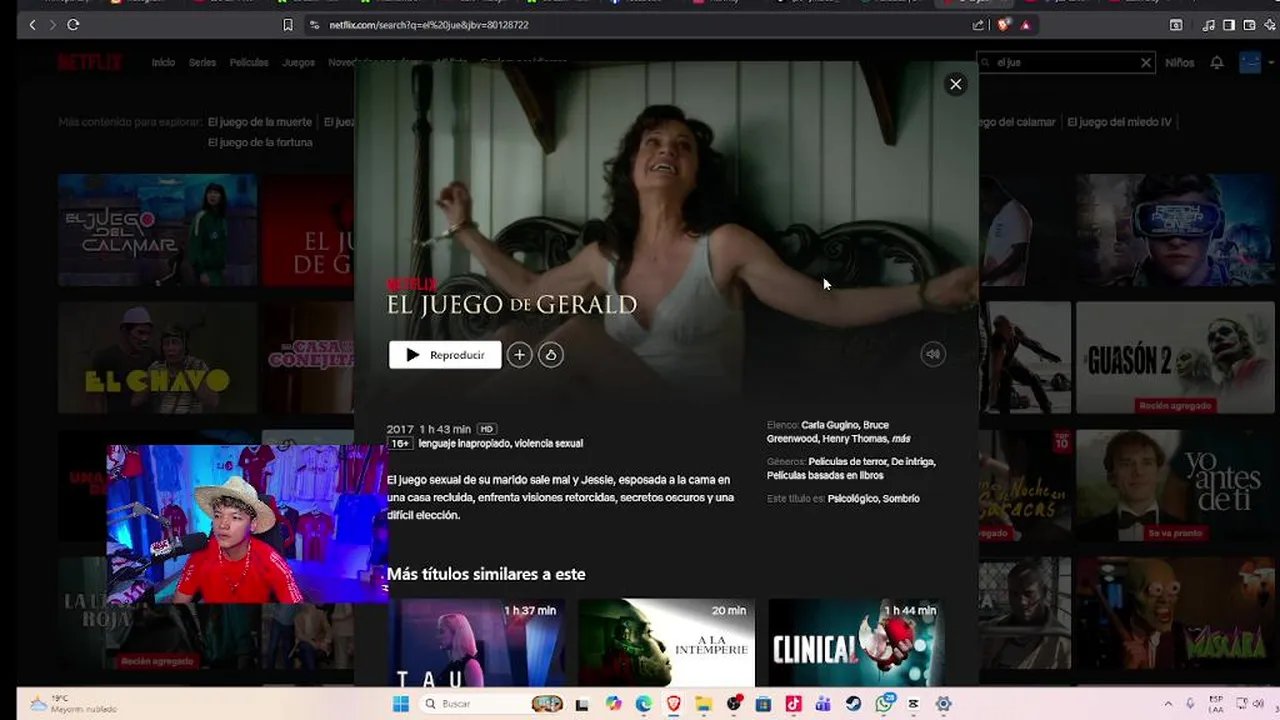Viewport: 1280px width, 720px height.
Task: Open the Carla Gugino cast link
Action: point(830,425)
